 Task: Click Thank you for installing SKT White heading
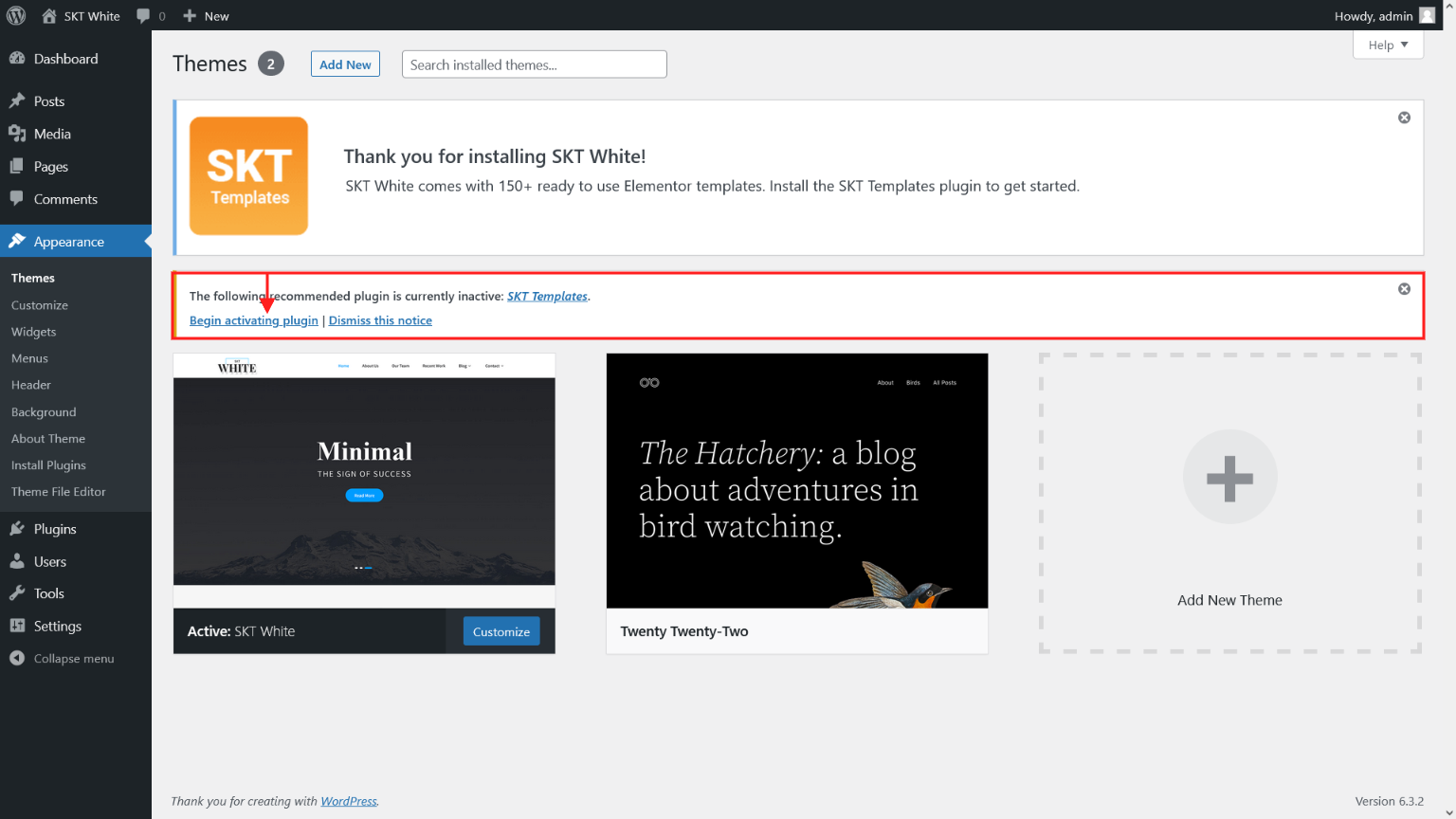[x=495, y=156]
